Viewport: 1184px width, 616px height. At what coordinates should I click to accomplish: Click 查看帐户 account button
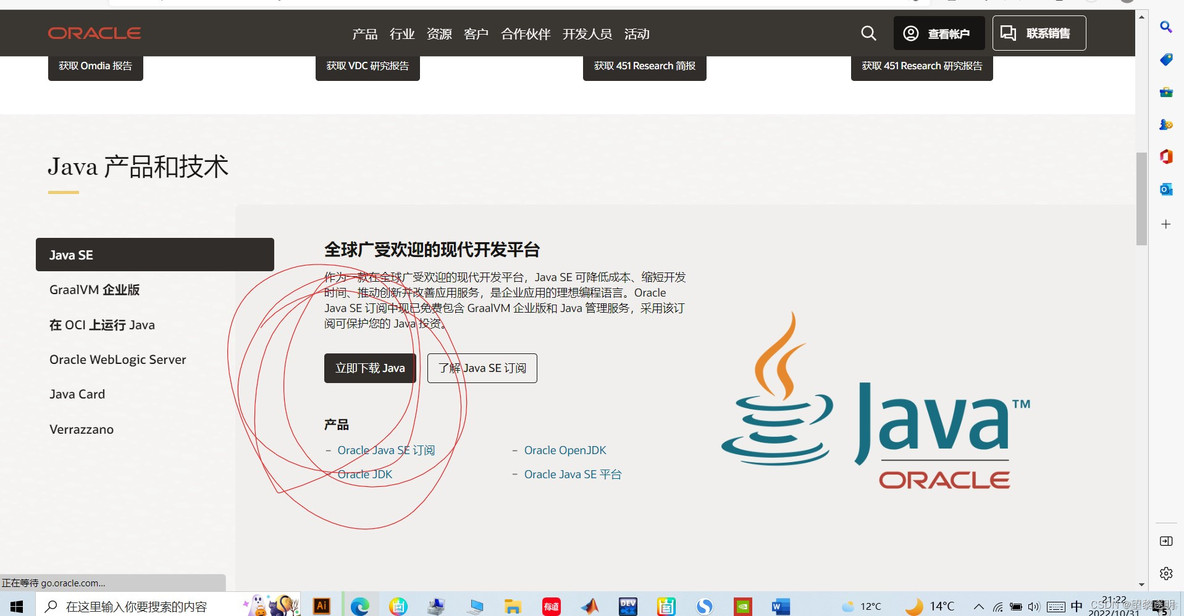click(939, 33)
